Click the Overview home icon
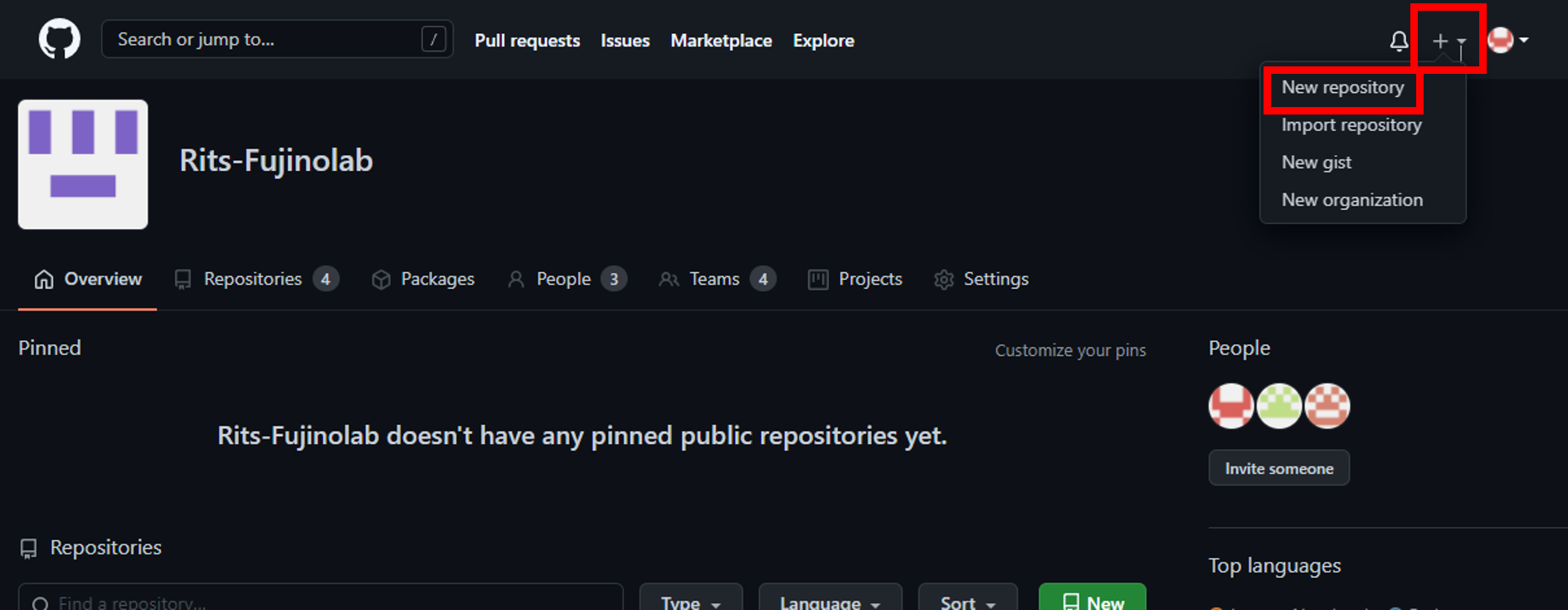 (x=44, y=280)
